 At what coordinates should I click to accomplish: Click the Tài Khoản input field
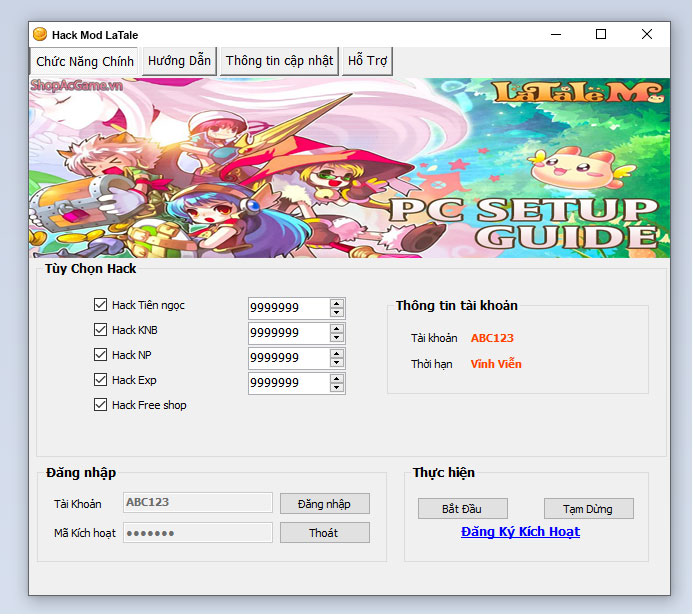(198, 502)
